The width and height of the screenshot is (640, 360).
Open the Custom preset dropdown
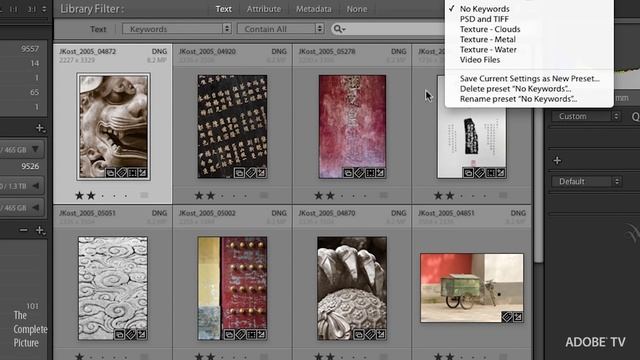(x=586, y=116)
